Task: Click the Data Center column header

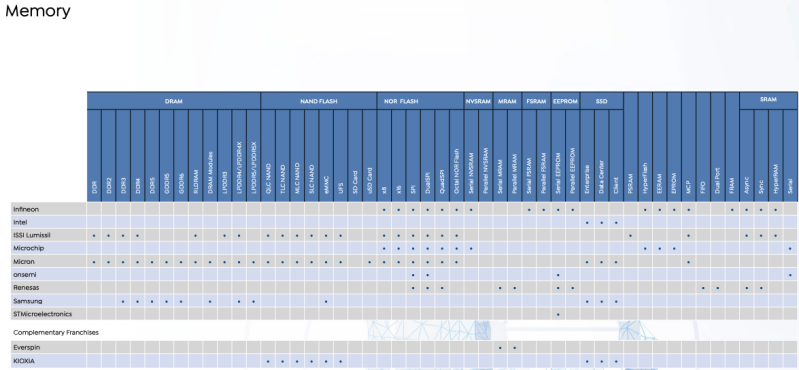Action: click(601, 155)
